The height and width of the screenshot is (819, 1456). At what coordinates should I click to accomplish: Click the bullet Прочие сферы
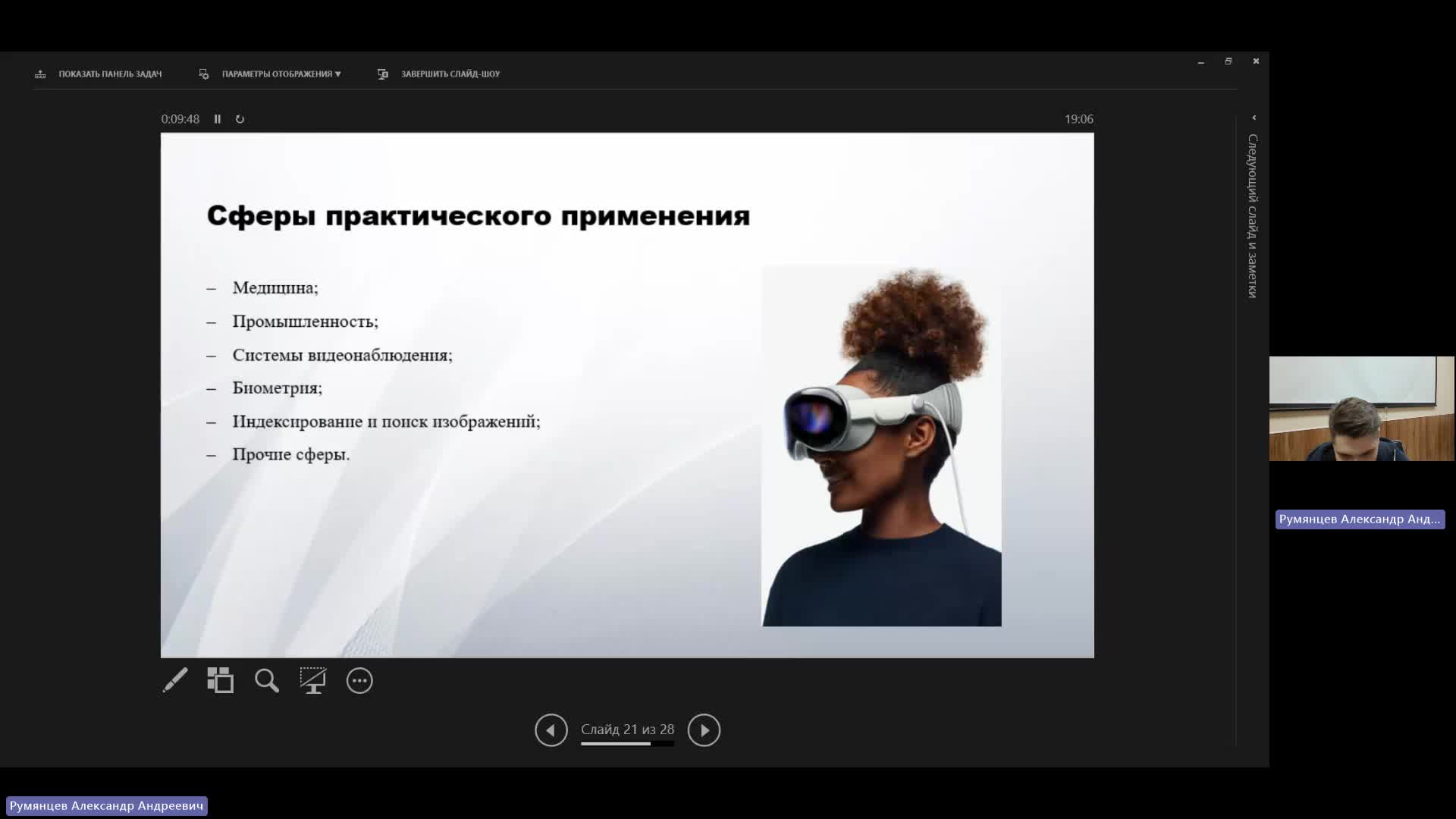click(x=290, y=455)
